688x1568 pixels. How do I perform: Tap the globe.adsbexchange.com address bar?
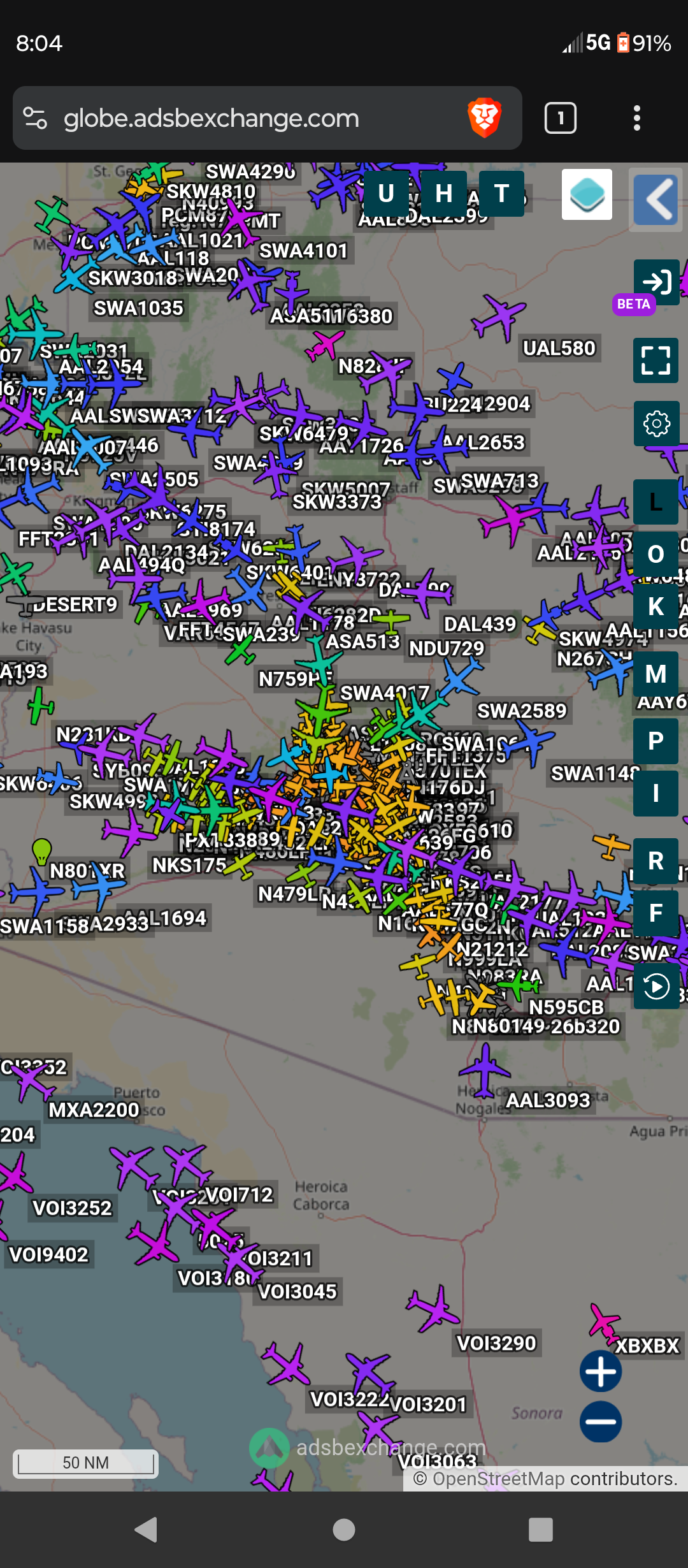pyautogui.click(x=268, y=118)
